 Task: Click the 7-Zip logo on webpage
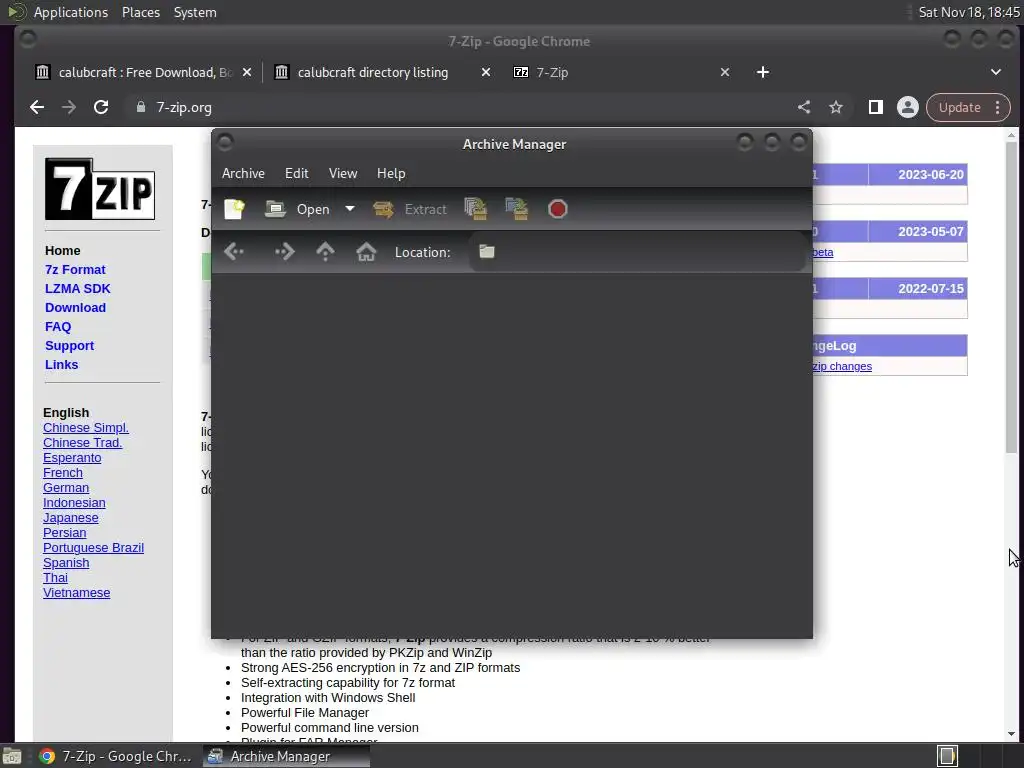[100, 189]
